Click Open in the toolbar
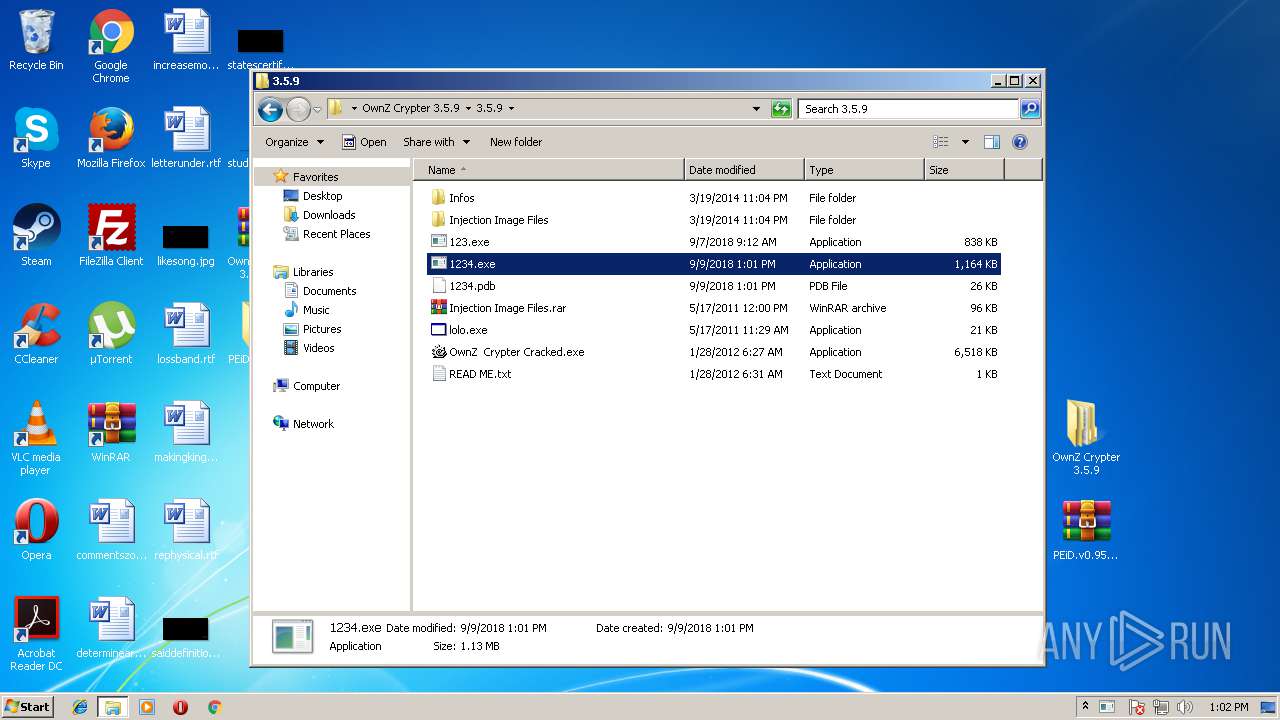The height and width of the screenshot is (720, 1280). point(364,142)
